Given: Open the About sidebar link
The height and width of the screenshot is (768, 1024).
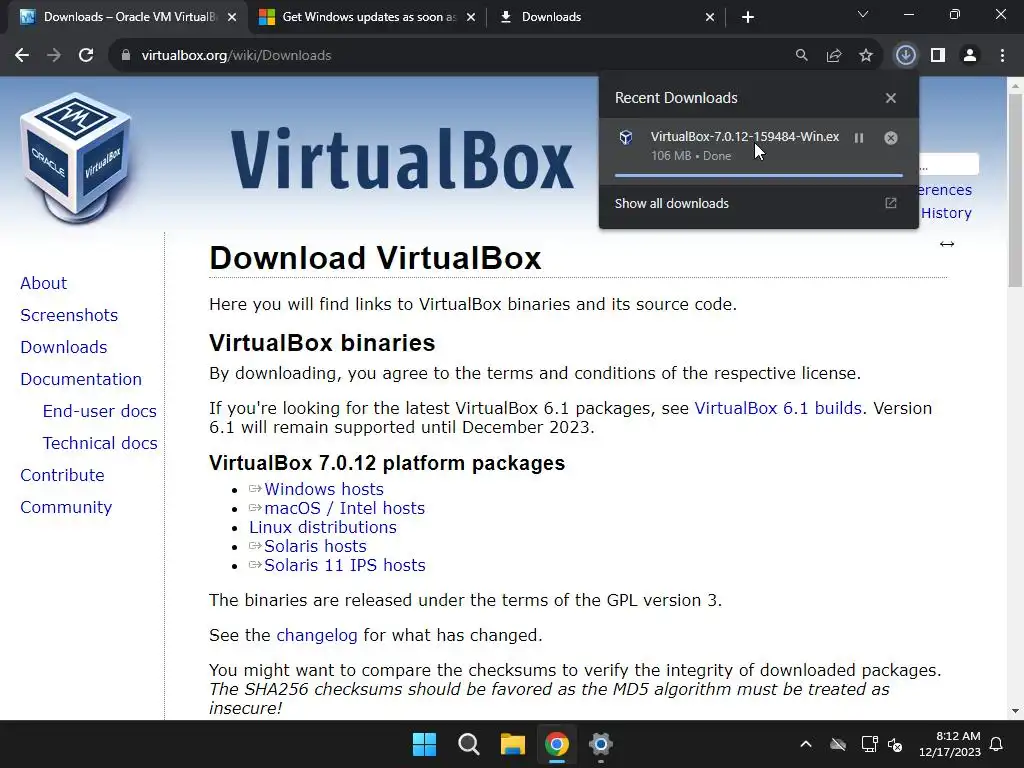Looking at the screenshot, I should [x=44, y=283].
